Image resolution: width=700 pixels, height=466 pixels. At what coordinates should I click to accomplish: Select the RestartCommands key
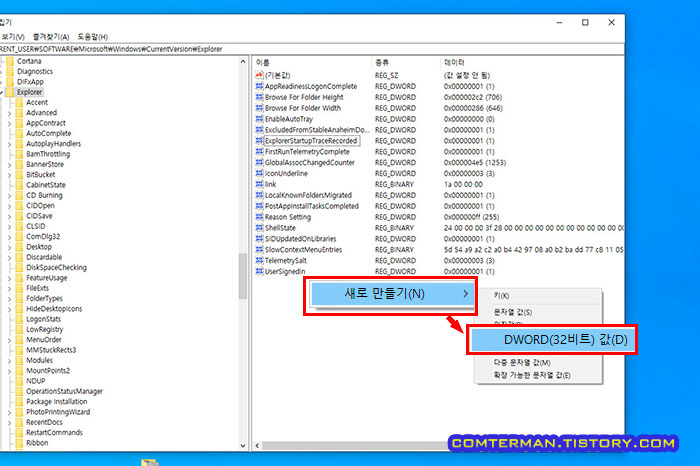click(x=54, y=433)
